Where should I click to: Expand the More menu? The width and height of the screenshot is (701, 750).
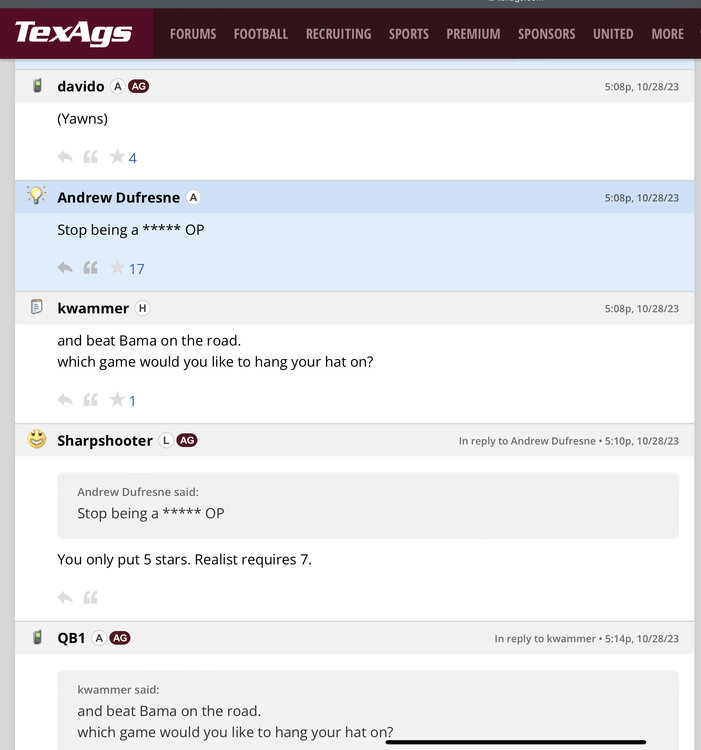[667, 34]
